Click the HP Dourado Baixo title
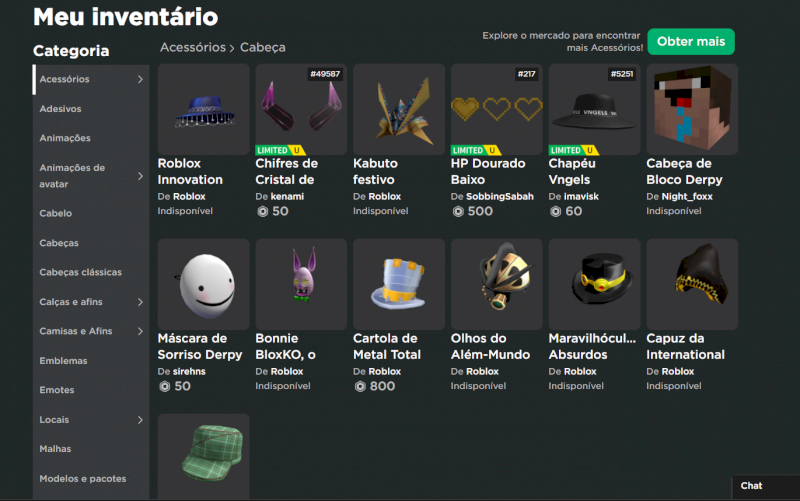 [x=488, y=171]
